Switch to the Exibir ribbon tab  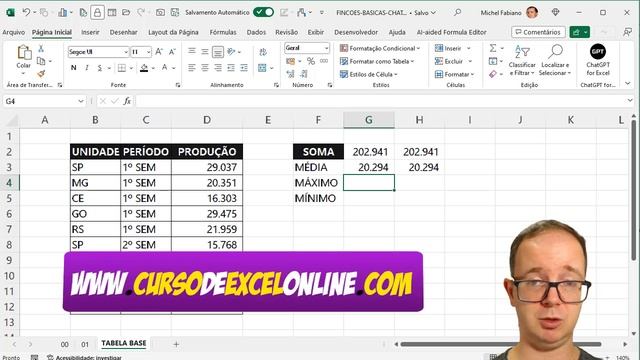(x=316, y=32)
